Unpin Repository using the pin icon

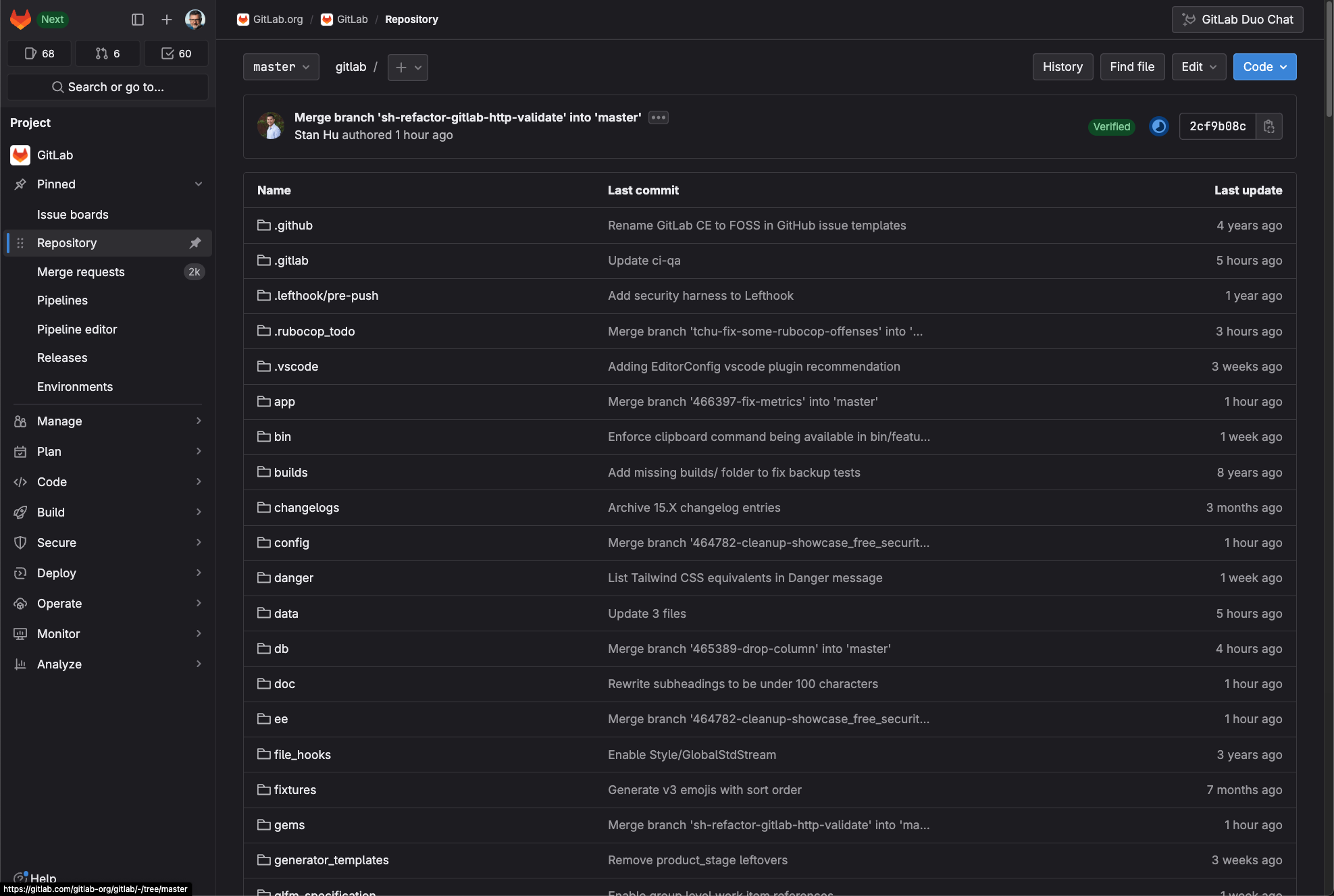coord(195,243)
